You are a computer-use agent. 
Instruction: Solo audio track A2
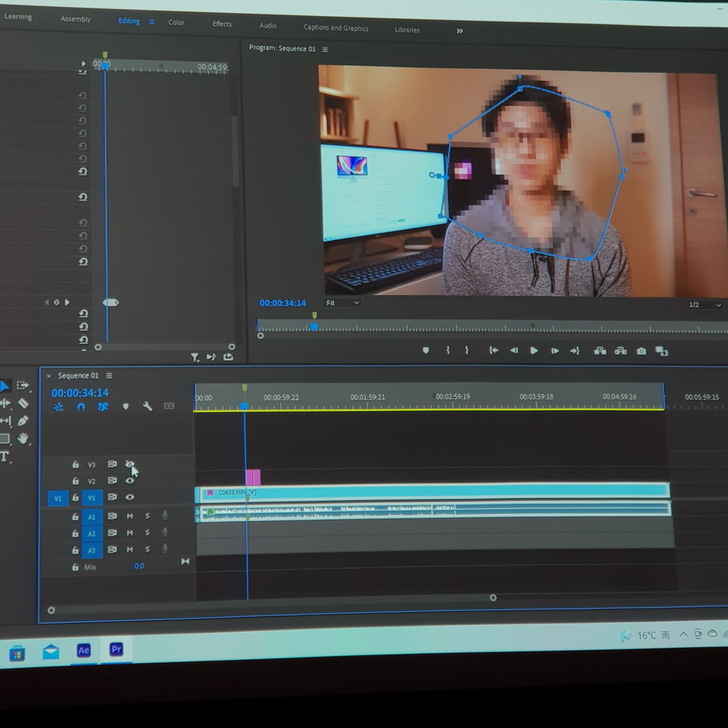[147, 534]
